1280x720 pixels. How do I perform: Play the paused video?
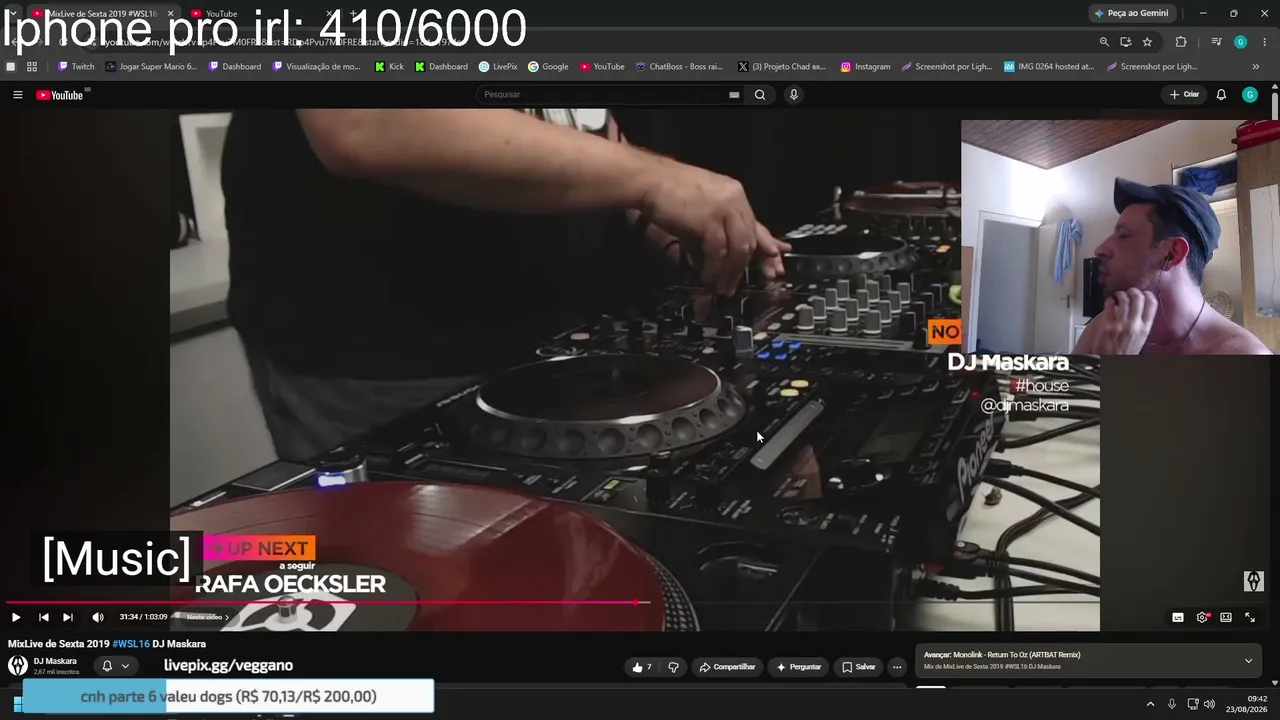[16, 617]
